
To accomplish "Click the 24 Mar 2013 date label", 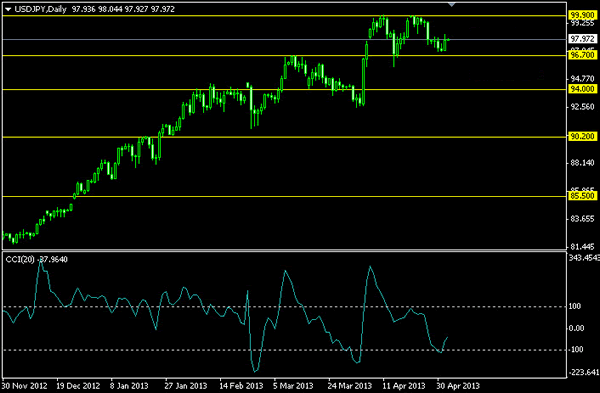I will 350,386.
